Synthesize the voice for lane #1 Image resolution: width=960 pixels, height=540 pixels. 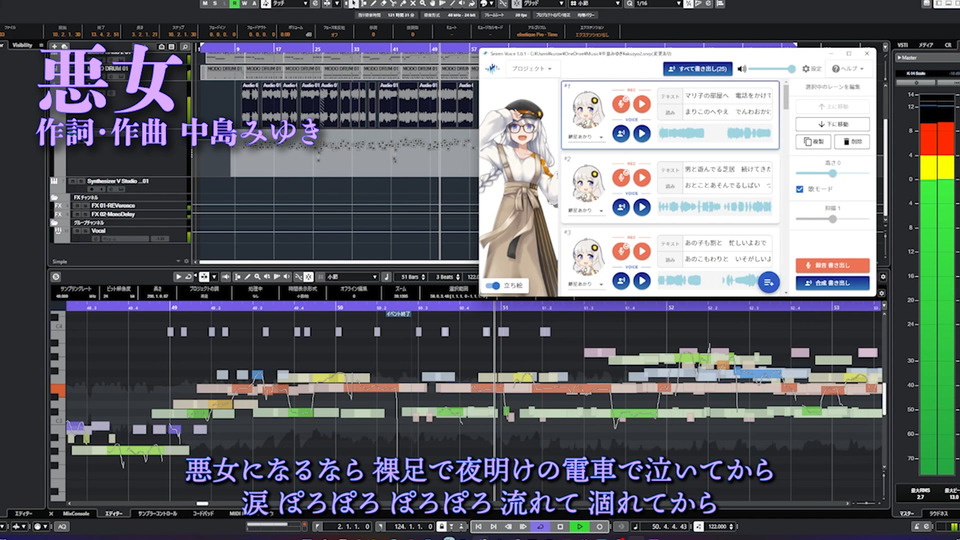[x=621, y=133]
